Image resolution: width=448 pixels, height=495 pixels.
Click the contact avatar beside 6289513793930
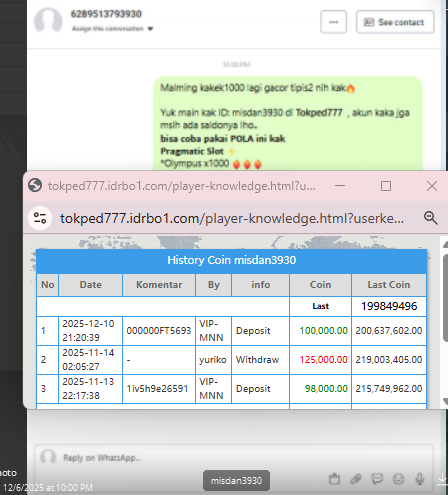(48, 20)
